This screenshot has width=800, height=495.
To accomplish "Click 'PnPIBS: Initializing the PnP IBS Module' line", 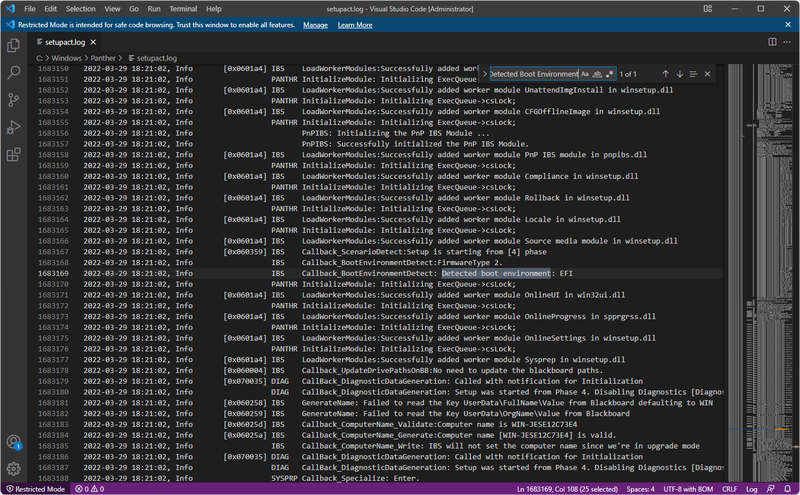I will [395, 133].
